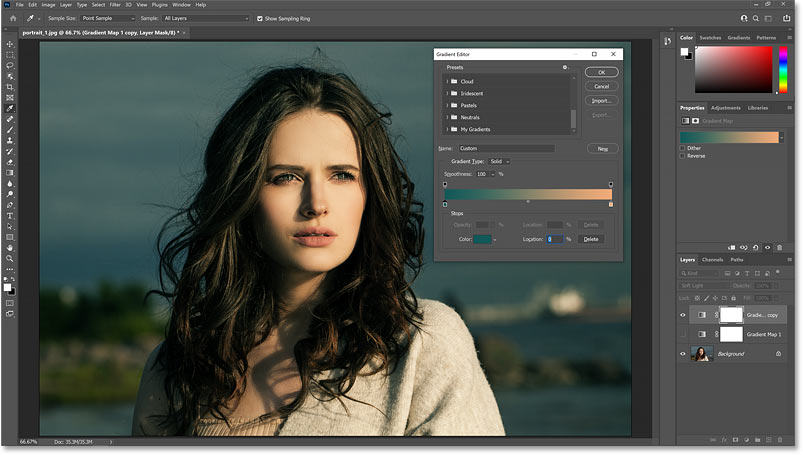Select the Brush tool
The width and height of the screenshot is (803, 455).
click(x=10, y=130)
